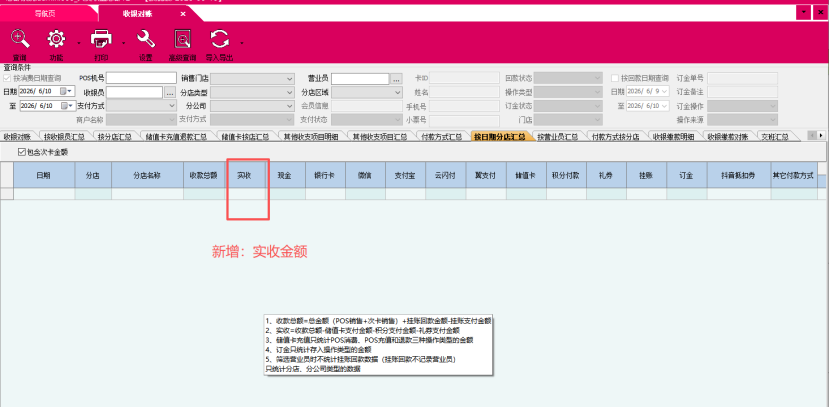Switch to the 按分店汇总 tab
829x407 pixels.
point(114,137)
